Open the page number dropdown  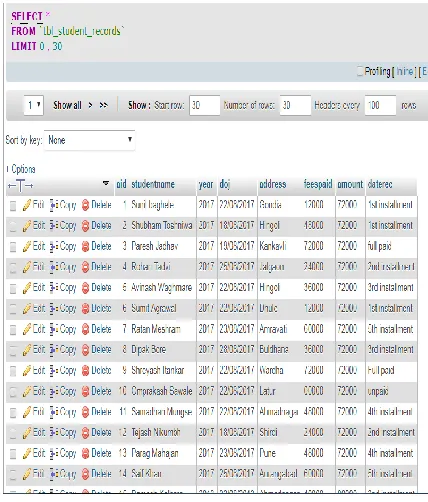pos(34,105)
